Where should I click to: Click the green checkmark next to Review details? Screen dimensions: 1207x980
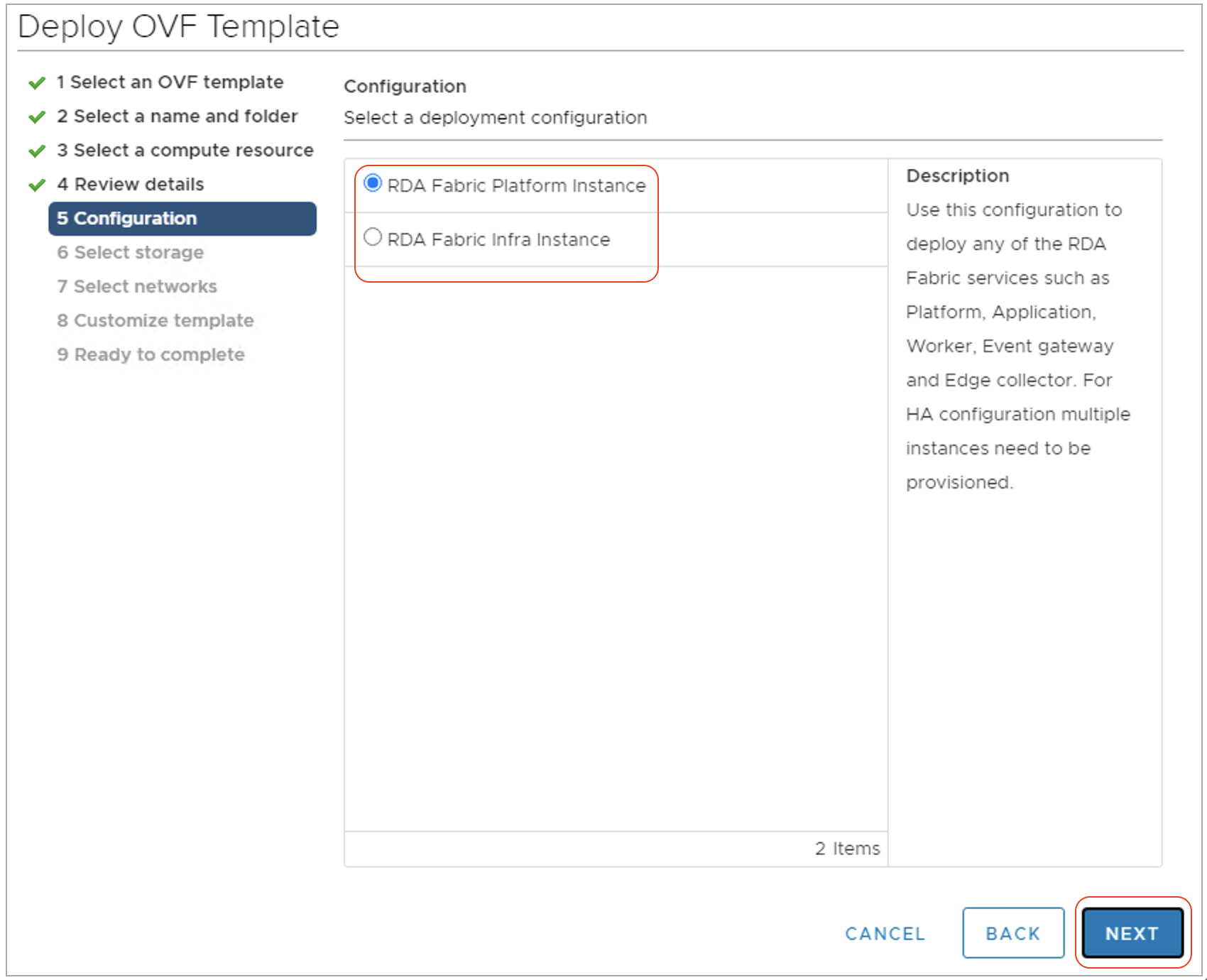click(35, 185)
